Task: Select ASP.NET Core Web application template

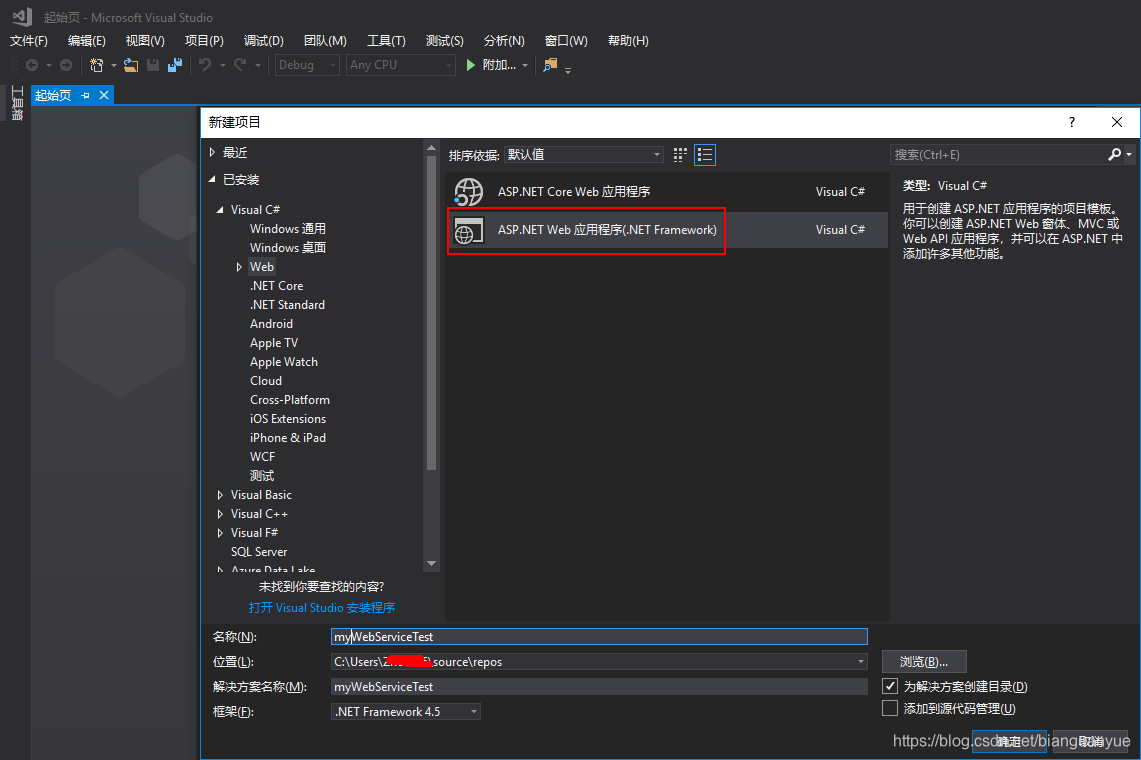Action: click(667, 192)
